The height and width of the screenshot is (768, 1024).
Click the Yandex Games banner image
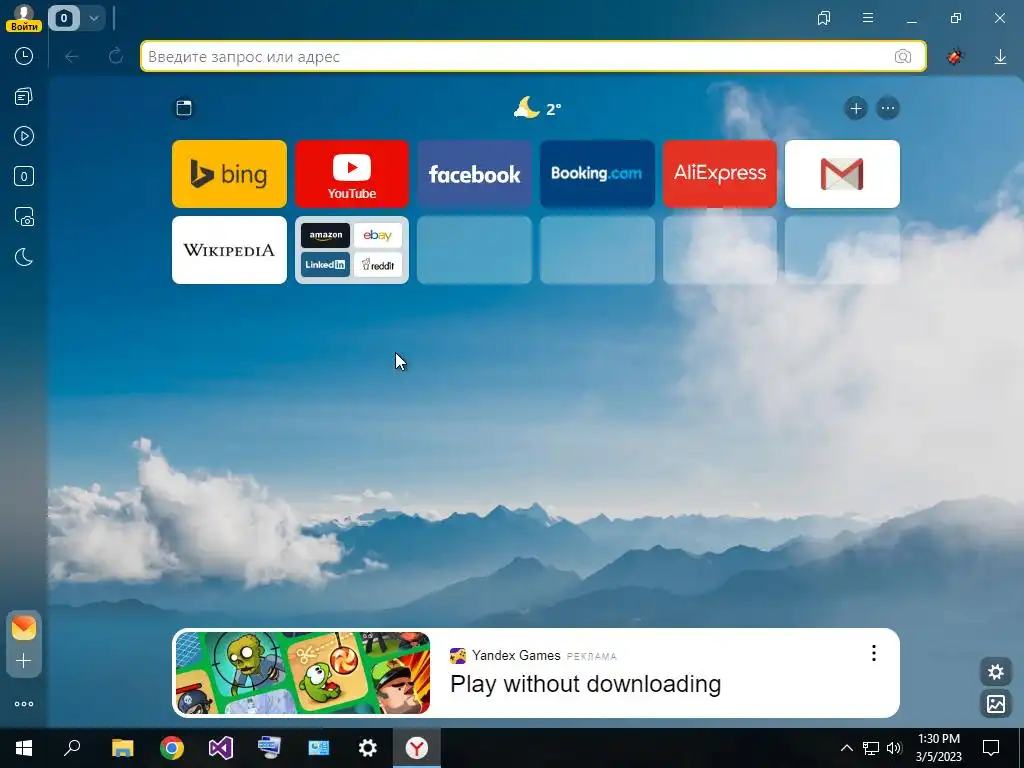(x=303, y=673)
